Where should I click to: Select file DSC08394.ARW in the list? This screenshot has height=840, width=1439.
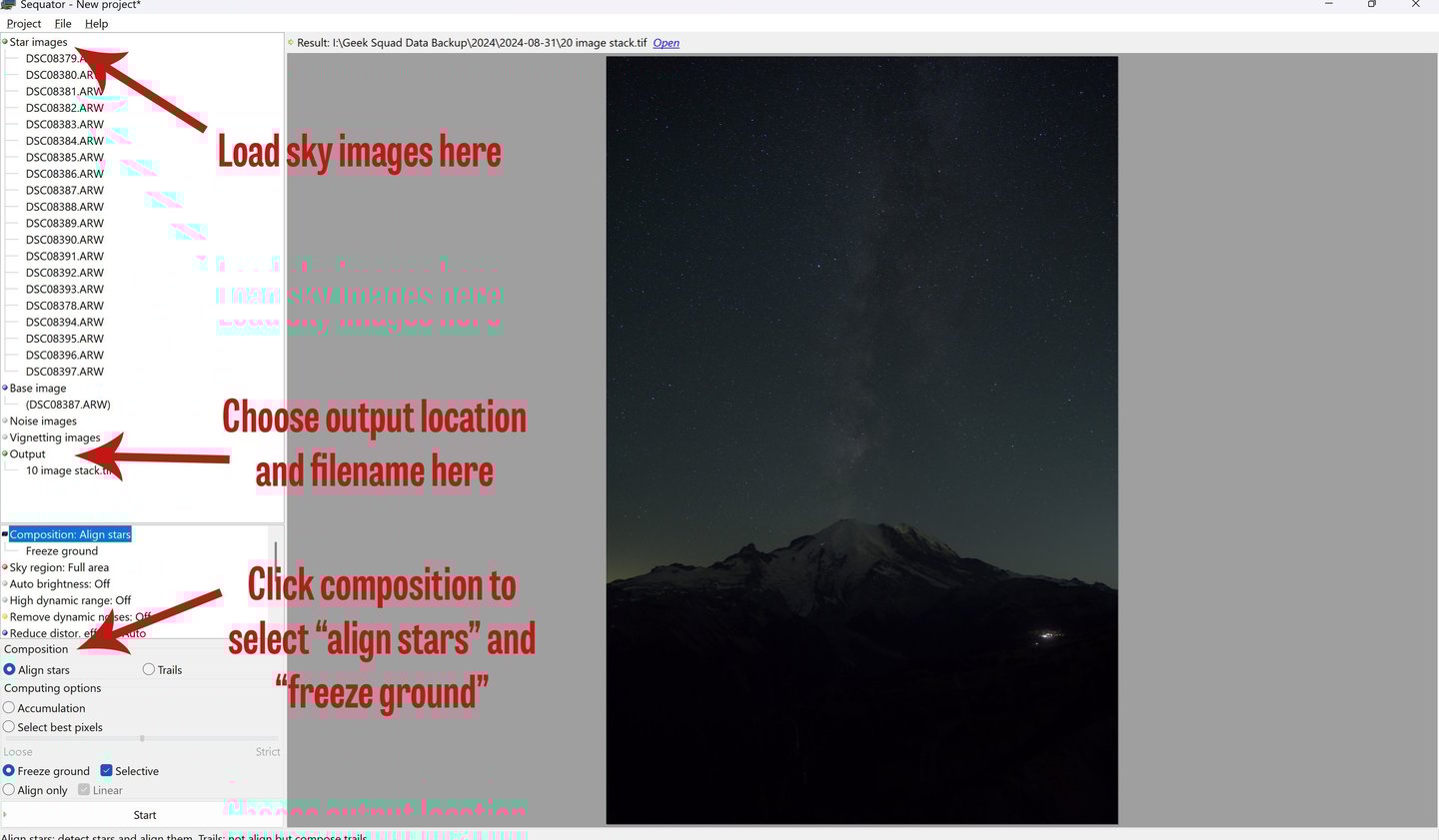(65, 322)
